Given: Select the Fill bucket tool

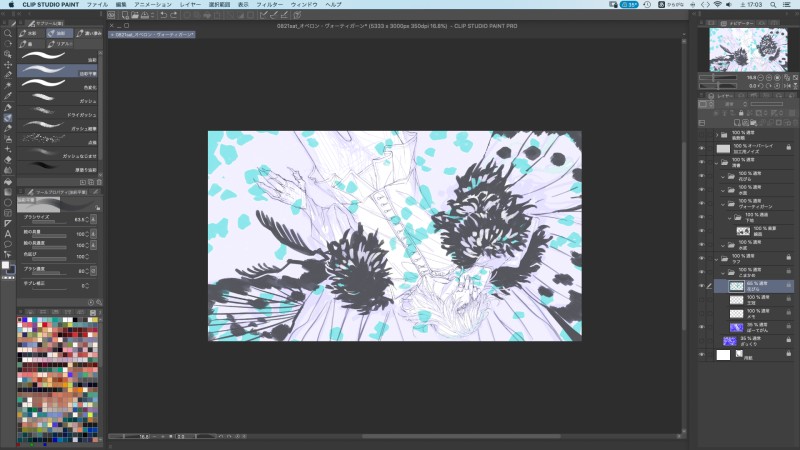Looking at the screenshot, I should tap(8, 182).
